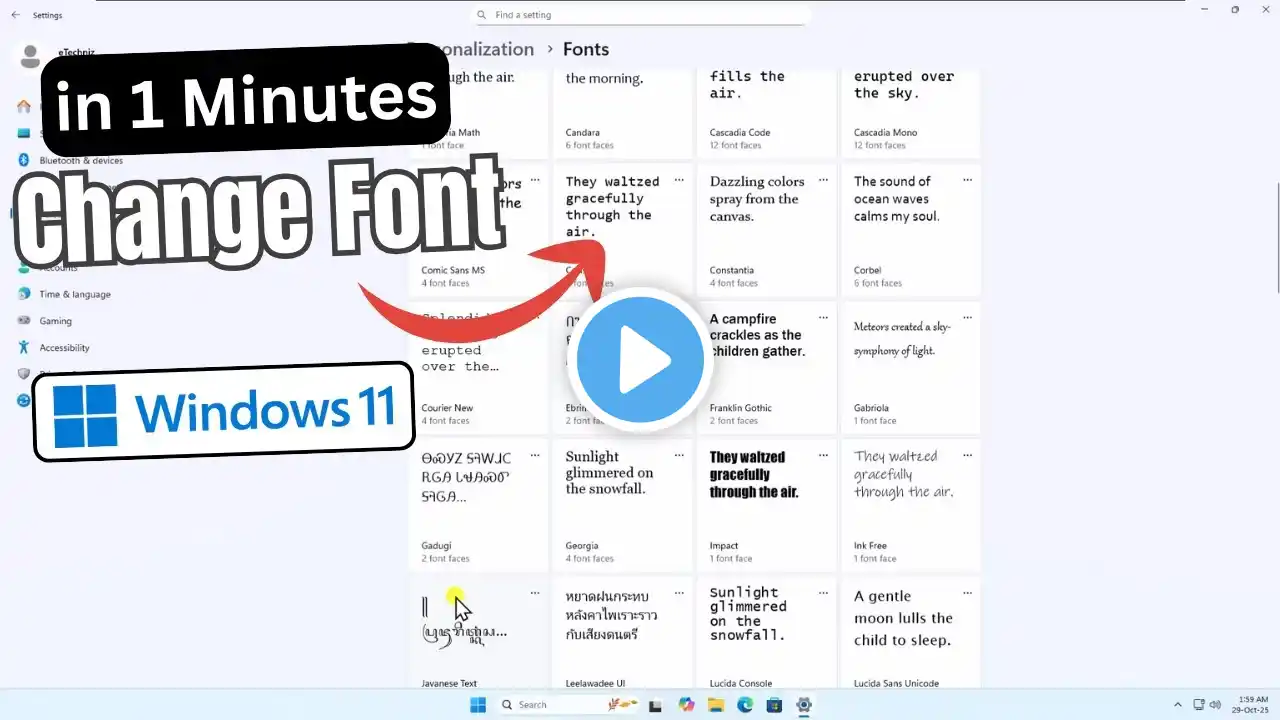Select Time & language in the sidebar
This screenshot has height=720, width=1280.
(x=75, y=294)
